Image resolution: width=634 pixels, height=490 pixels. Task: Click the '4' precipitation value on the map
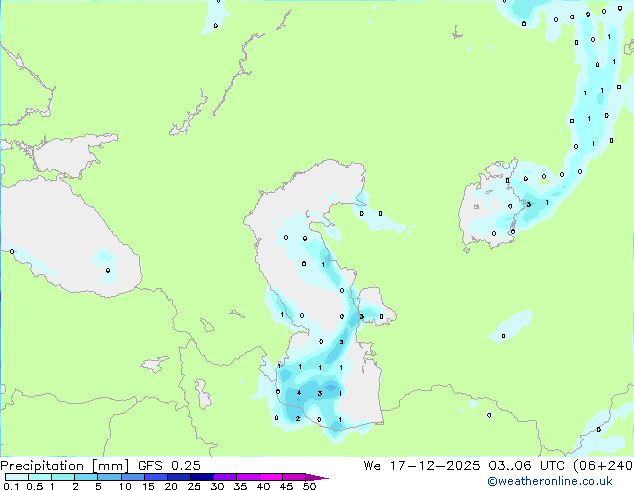(x=299, y=393)
